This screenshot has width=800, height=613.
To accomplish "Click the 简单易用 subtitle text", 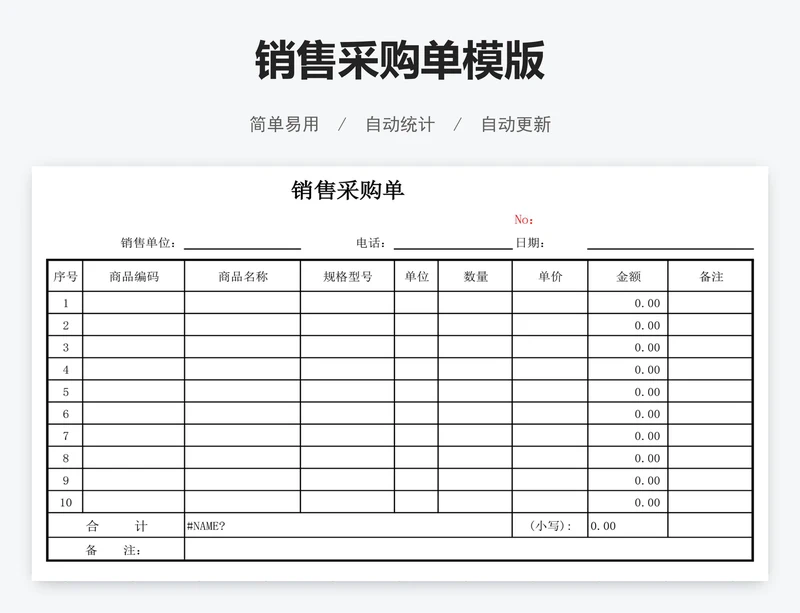I will pos(284,124).
